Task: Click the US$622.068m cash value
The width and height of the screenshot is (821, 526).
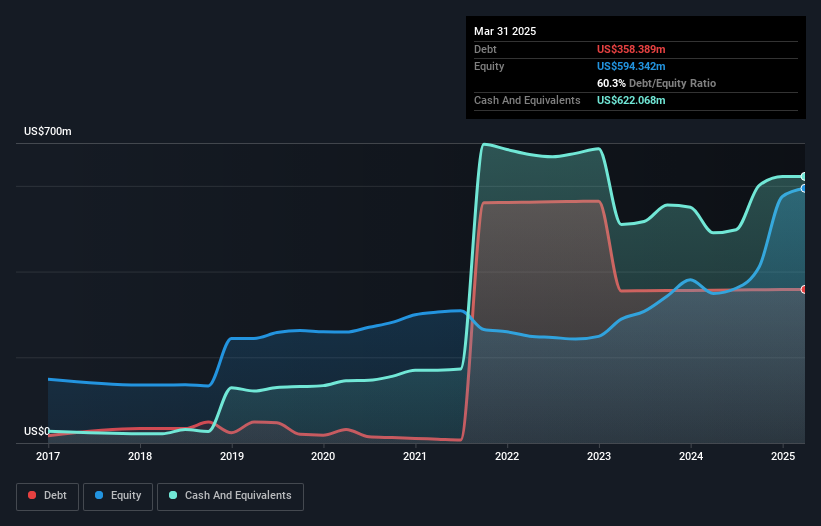Action: (x=631, y=100)
